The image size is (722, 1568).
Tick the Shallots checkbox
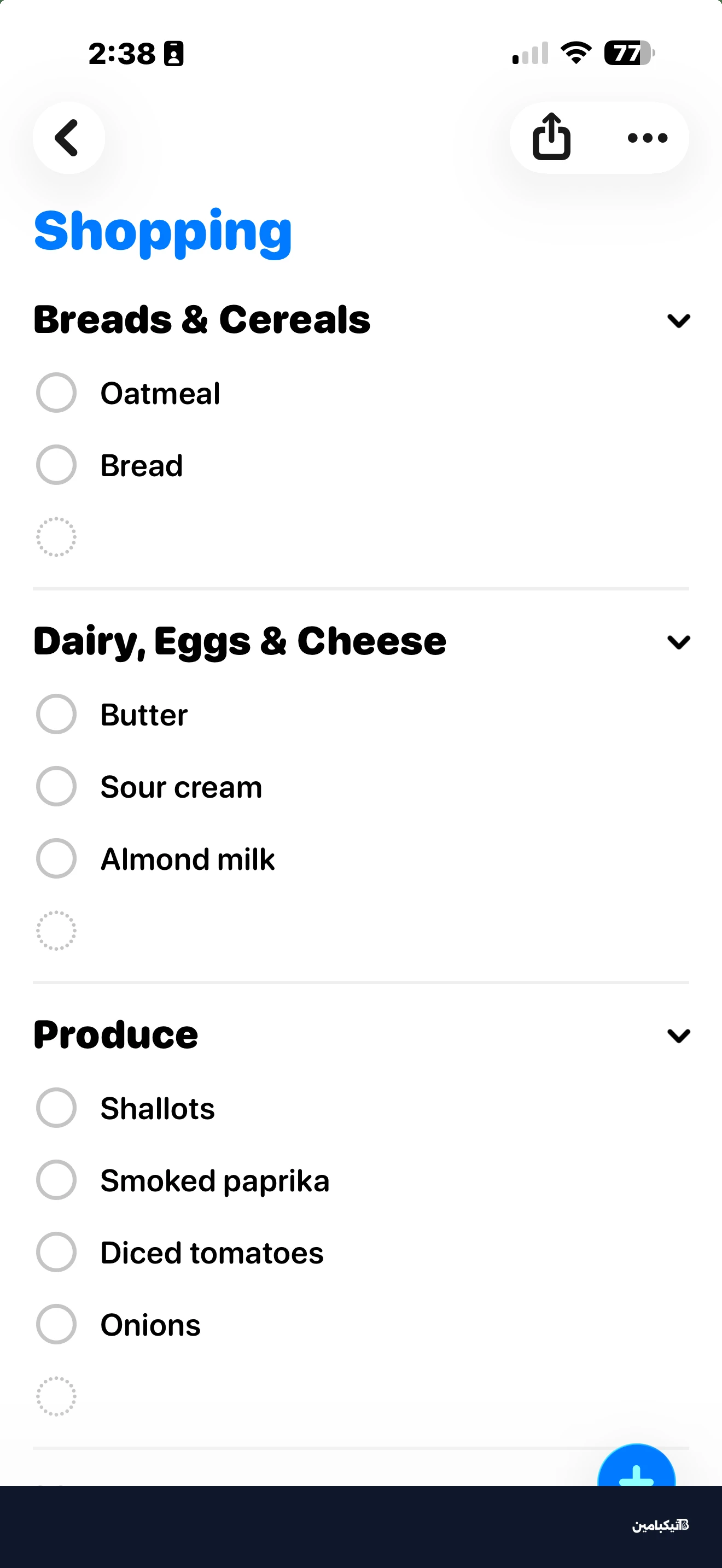tap(56, 1108)
